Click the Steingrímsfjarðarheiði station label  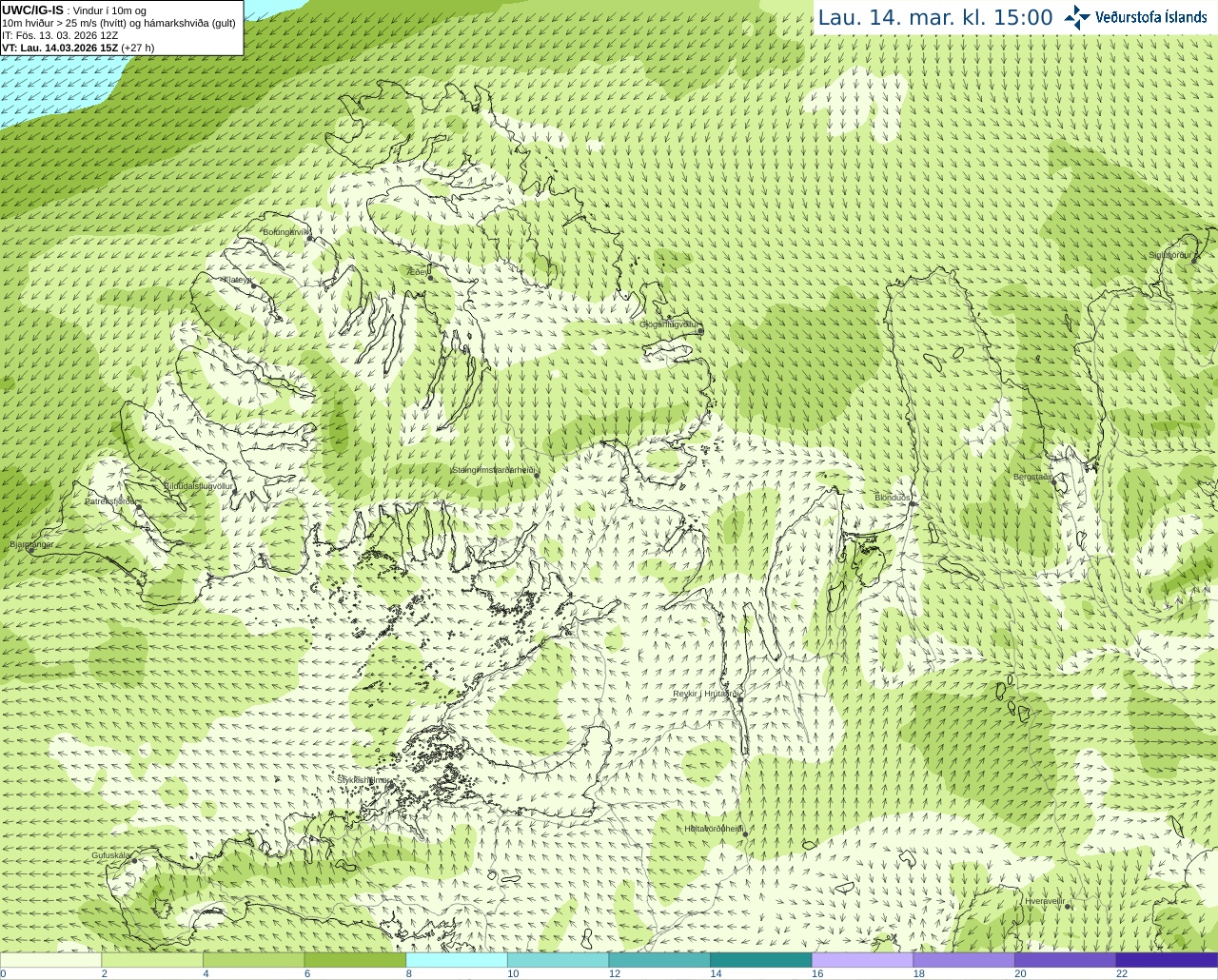point(493,470)
